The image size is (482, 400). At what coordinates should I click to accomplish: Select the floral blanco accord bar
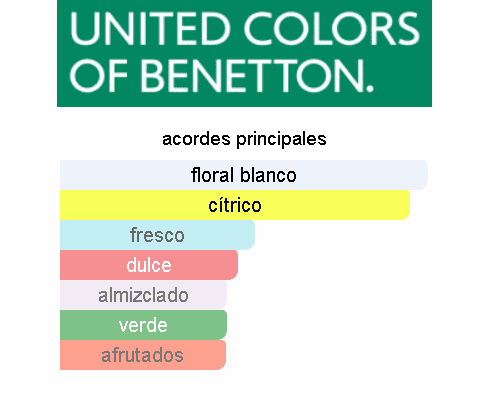click(x=244, y=175)
